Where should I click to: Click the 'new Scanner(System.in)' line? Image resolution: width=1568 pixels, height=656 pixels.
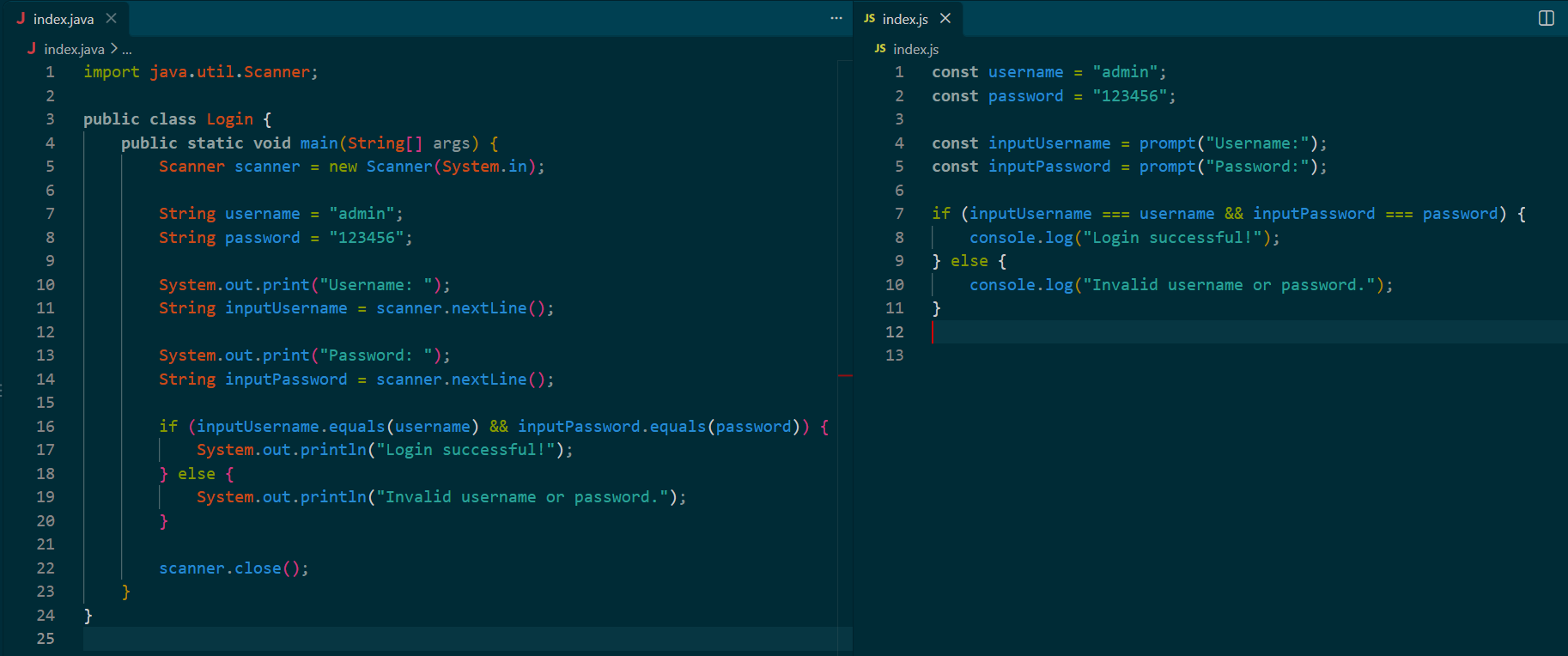[x=352, y=167]
